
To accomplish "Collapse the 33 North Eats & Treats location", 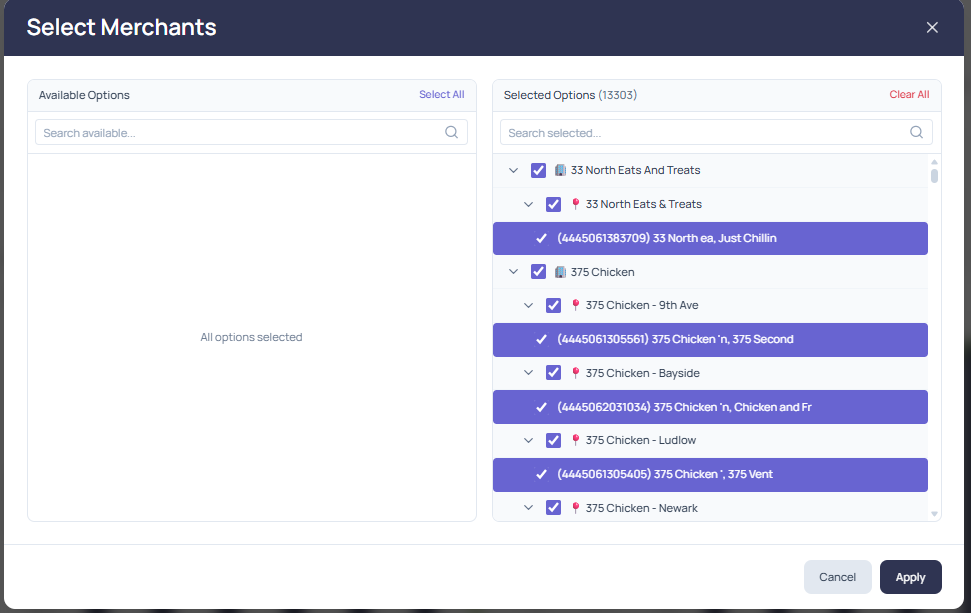I will 528,204.
